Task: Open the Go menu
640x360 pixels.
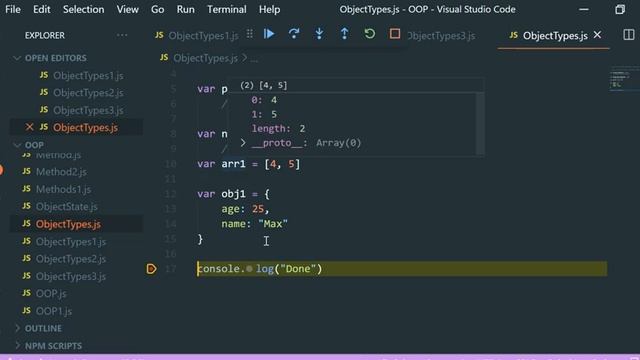Action: [x=158, y=9]
